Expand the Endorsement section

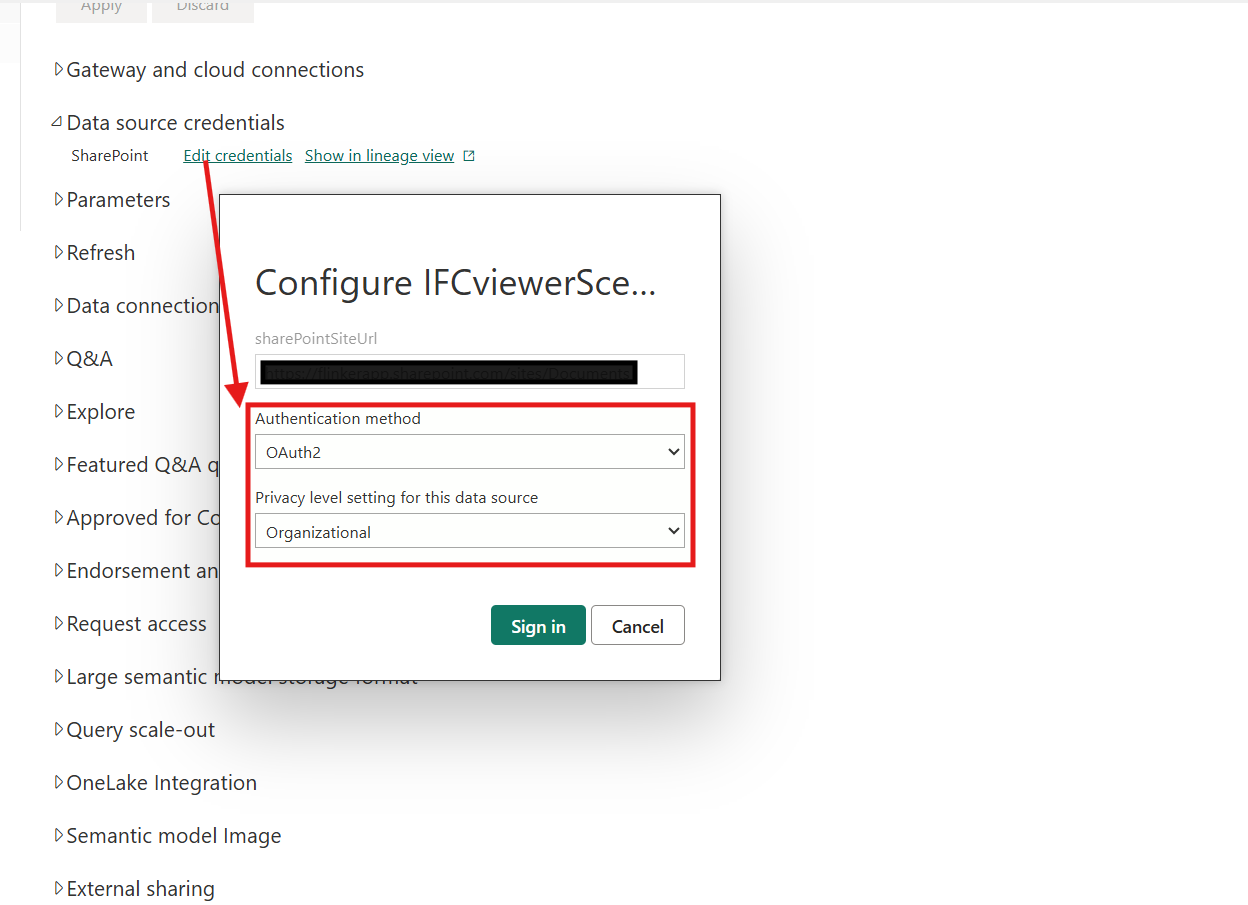click(136, 571)
